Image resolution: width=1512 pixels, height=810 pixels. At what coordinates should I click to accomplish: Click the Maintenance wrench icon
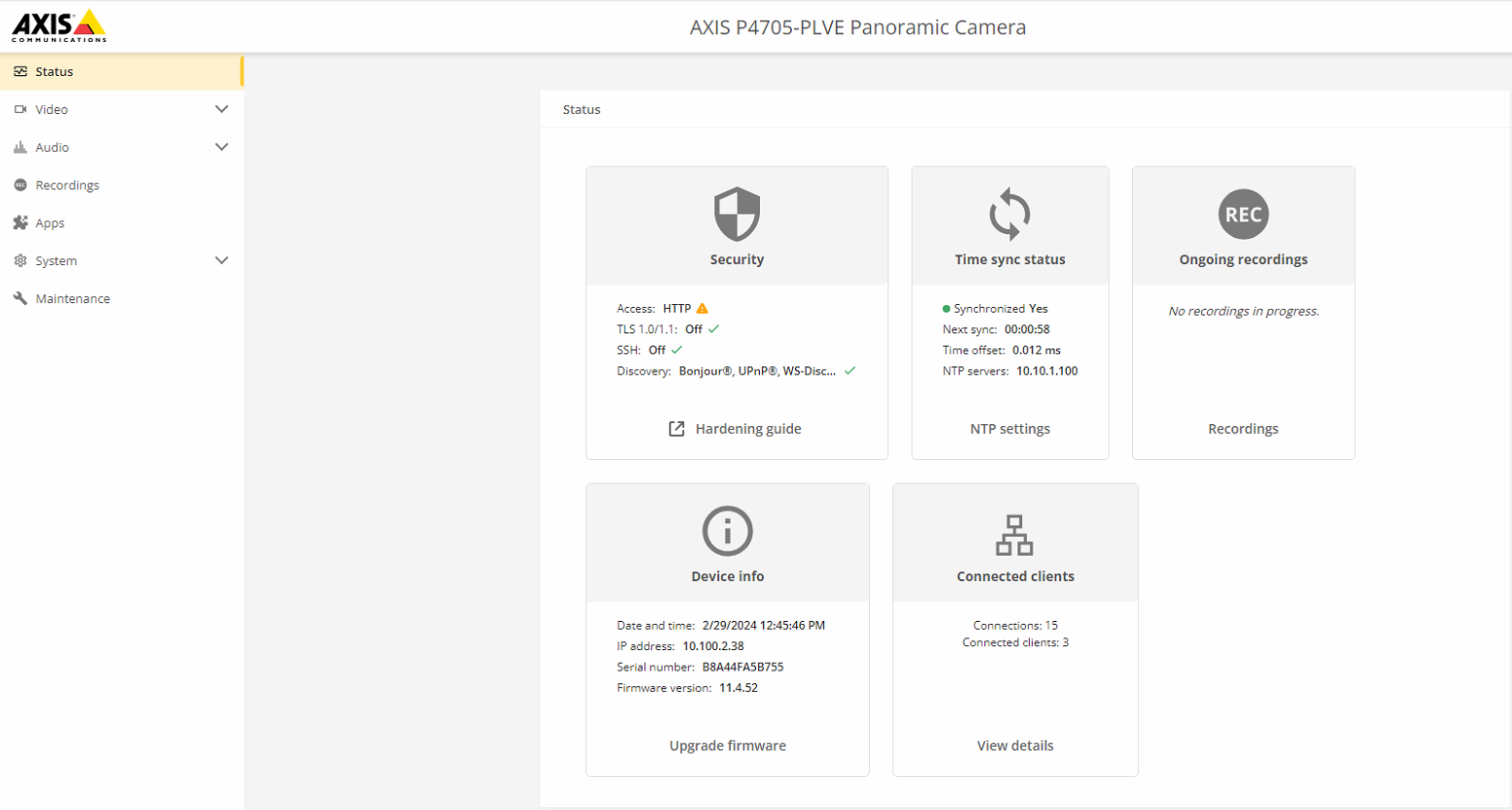click(20, 298)
